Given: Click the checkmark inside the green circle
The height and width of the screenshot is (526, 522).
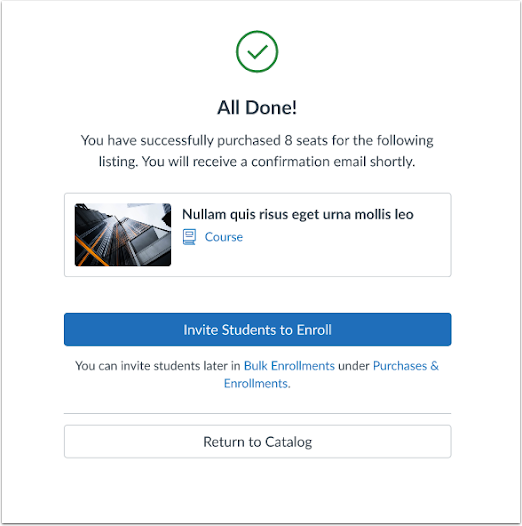Looking at the screenshot, I should (257, 52).
